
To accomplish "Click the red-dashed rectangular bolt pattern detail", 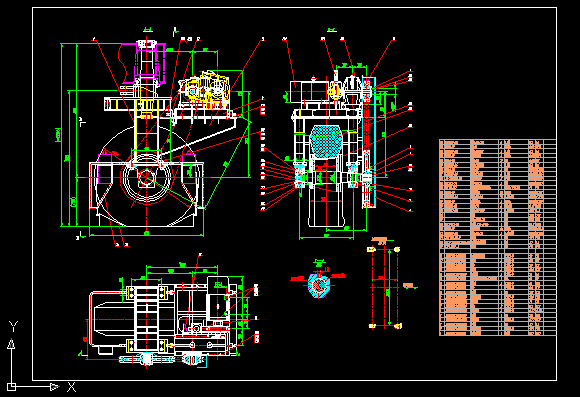I will click(x=385, y=287).
